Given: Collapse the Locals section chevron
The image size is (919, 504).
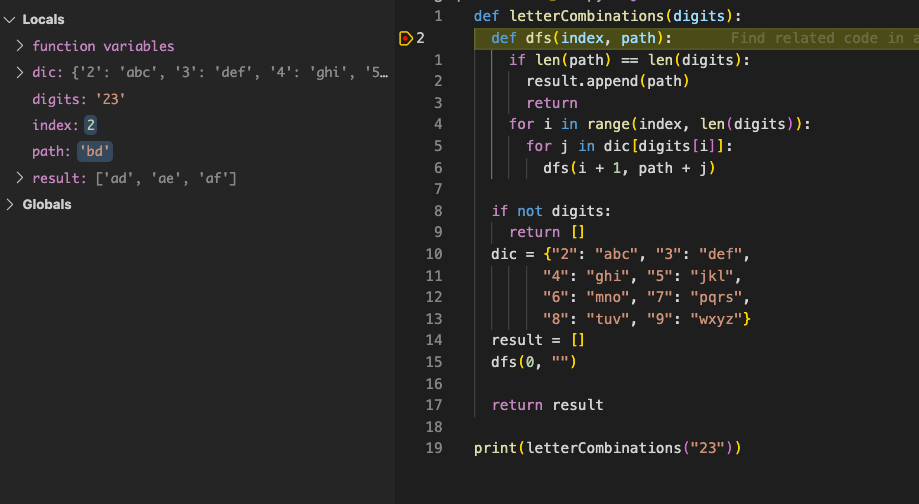Looking at the screenshot, I should pos(9,19).
